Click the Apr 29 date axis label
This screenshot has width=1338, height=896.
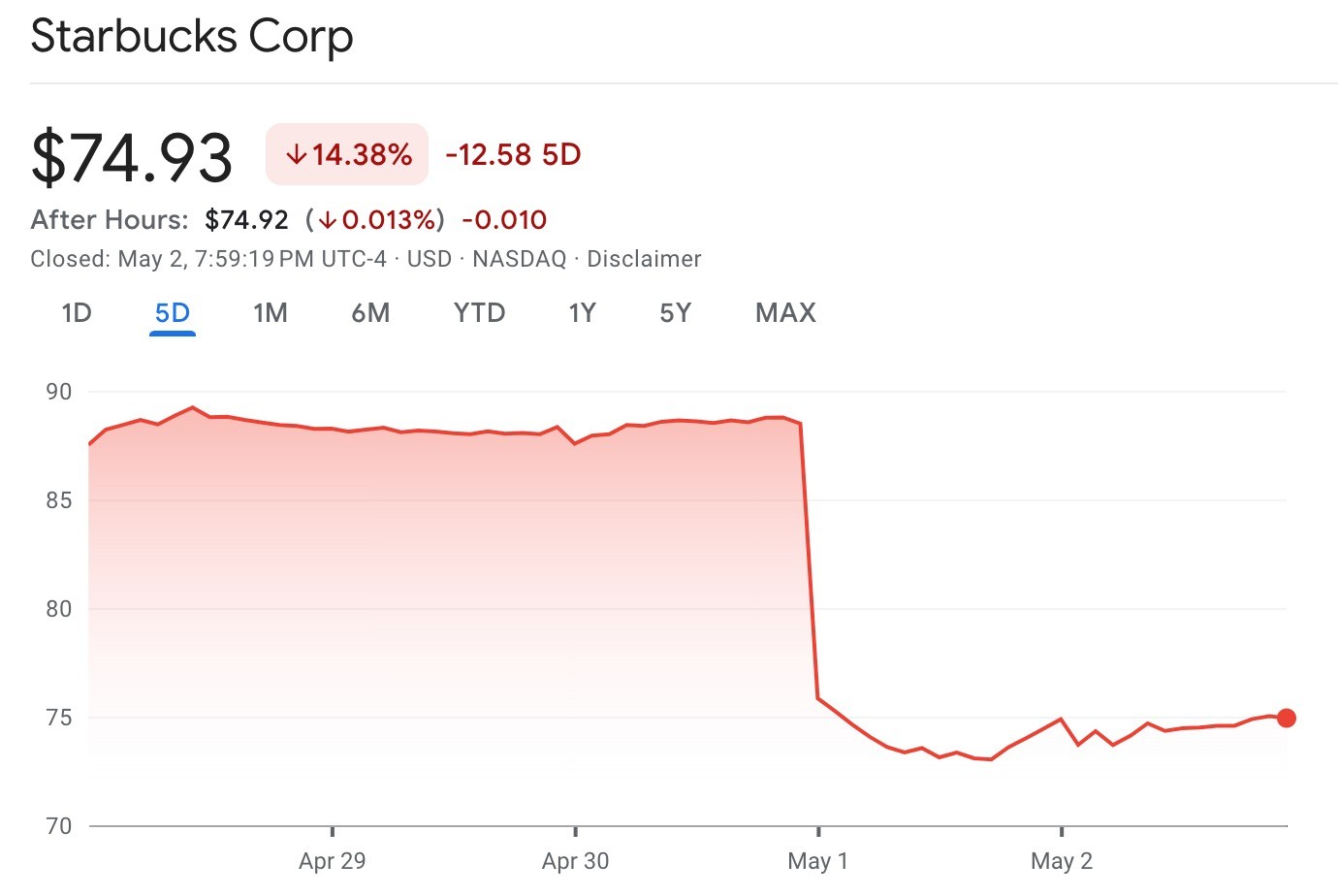tap(332, 861)
